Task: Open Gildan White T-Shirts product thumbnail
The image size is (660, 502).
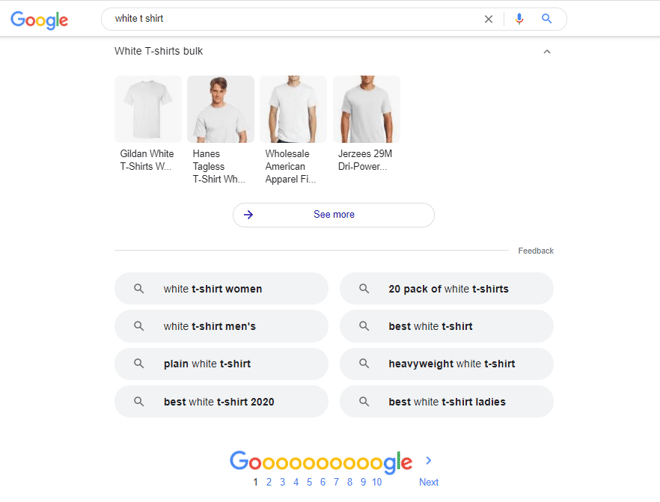Action: pyautogui.click(x=148, y=109)
